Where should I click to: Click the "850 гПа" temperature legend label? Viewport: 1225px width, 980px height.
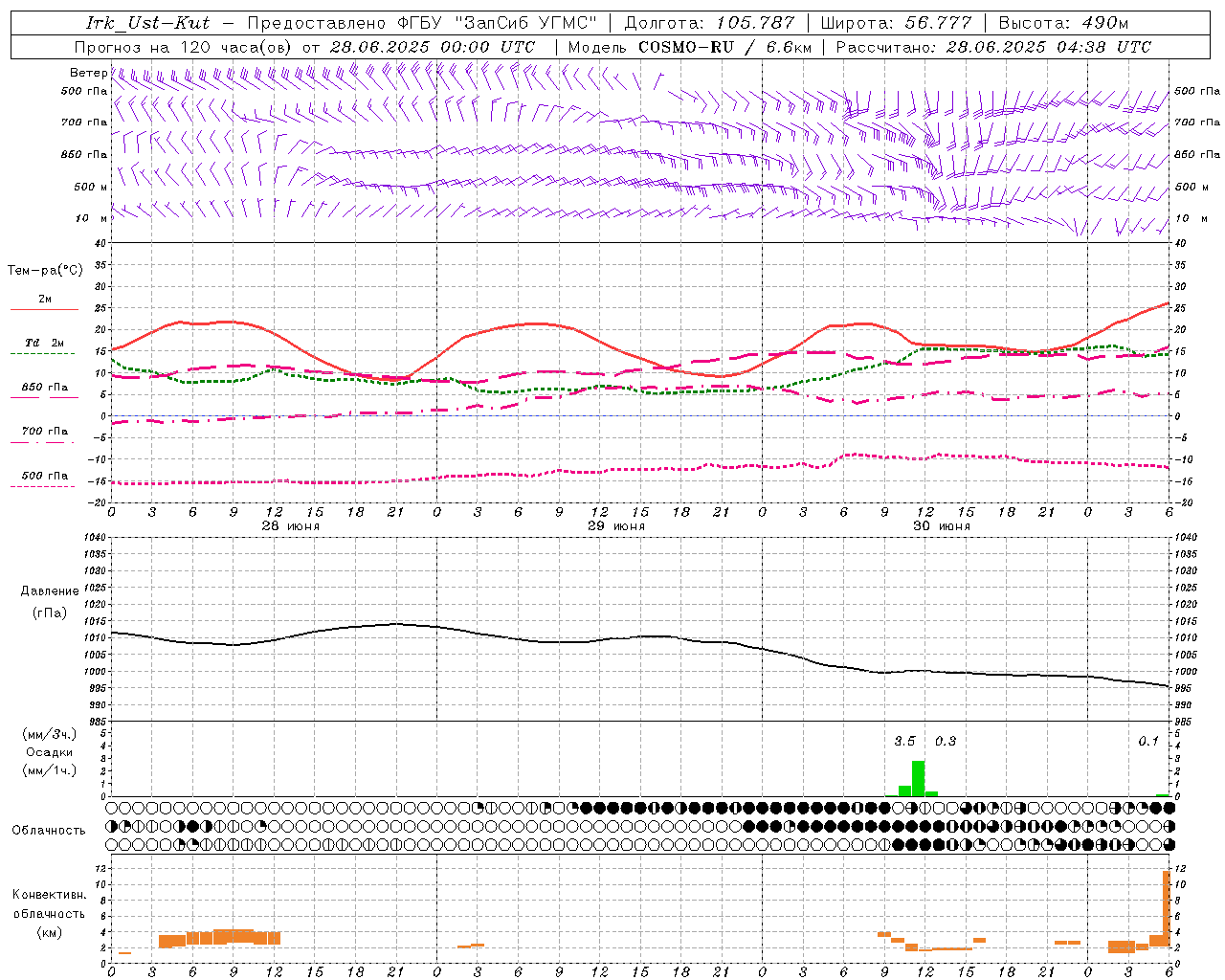45,387
